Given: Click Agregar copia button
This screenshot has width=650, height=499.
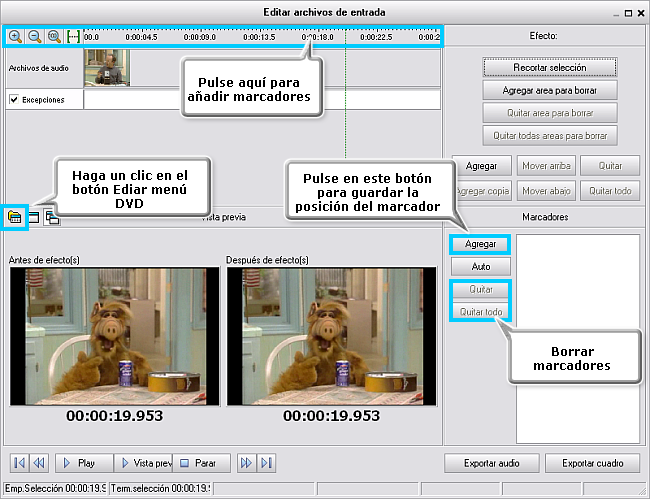Looking at the screenshot, I should click(483, 191).
